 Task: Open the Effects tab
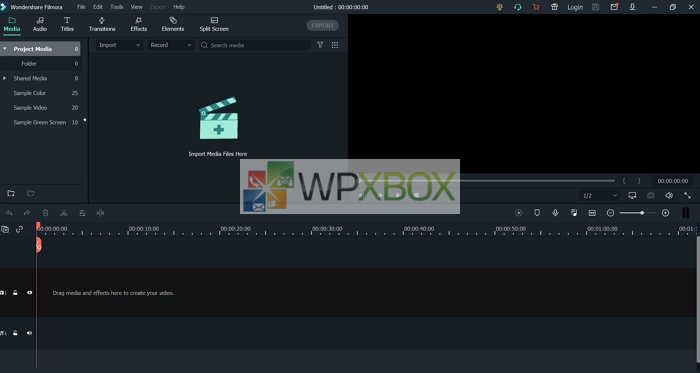(x=138, y=25)
